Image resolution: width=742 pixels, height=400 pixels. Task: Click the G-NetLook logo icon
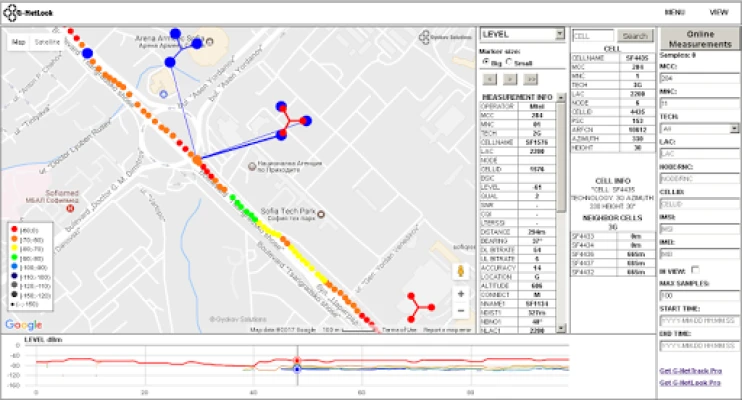click(x=10, y=12)
